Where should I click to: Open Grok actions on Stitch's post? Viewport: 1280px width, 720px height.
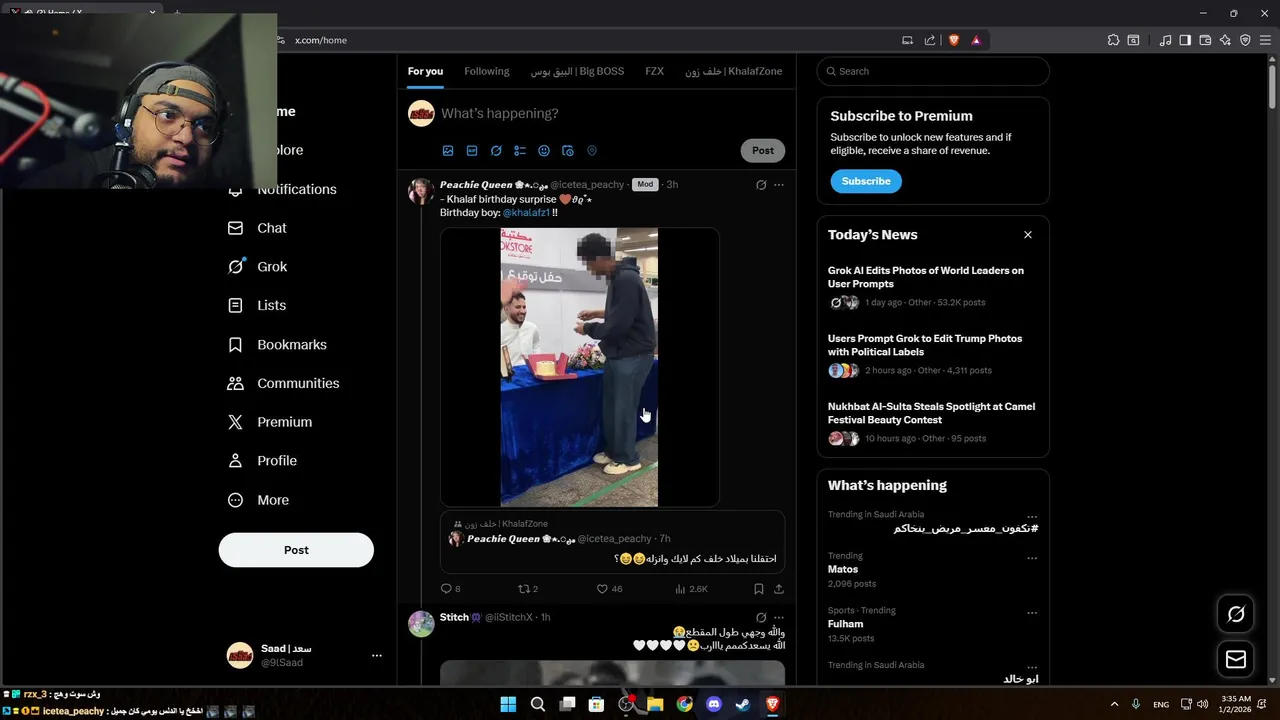pyautogui.click(x=761, y=618)
